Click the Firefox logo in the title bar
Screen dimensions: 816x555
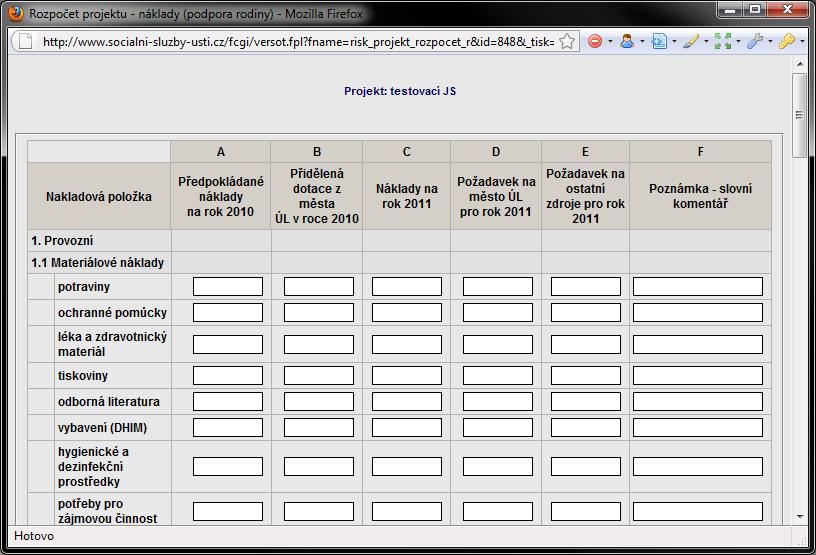pyautogui.click(x=16, y=13)
